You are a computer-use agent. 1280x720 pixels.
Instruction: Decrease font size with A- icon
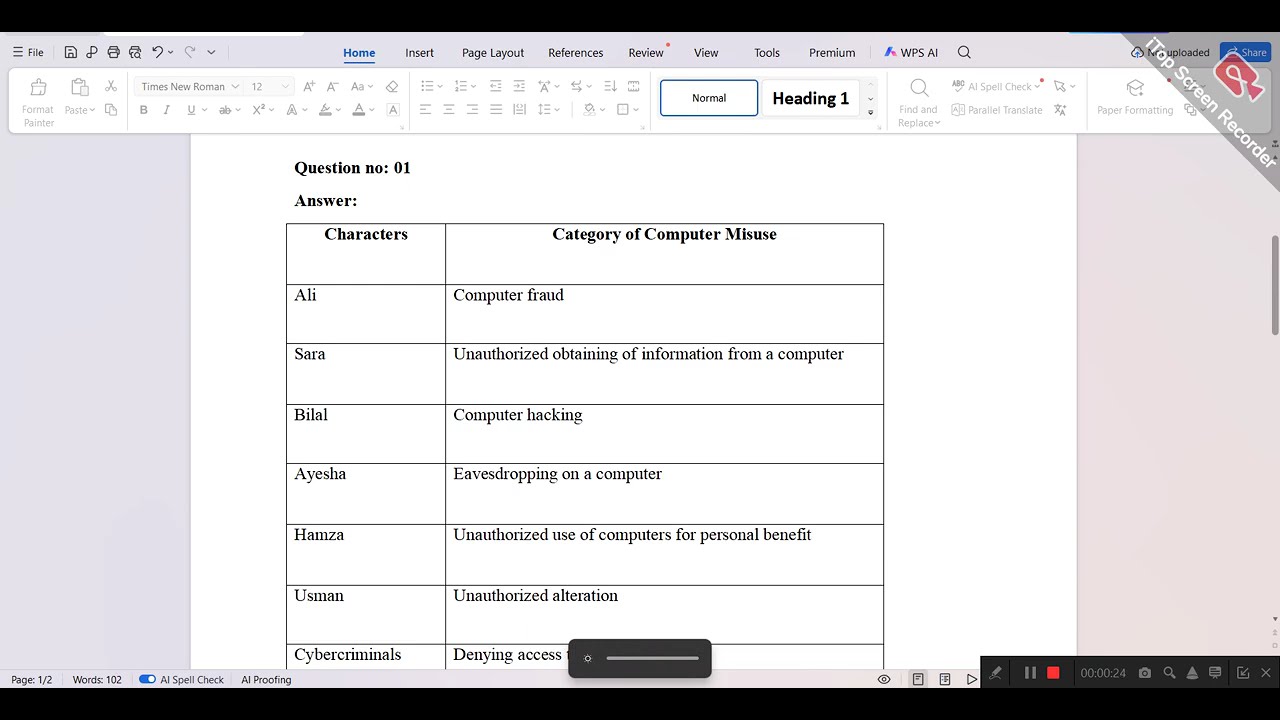(x=333, y=87)
